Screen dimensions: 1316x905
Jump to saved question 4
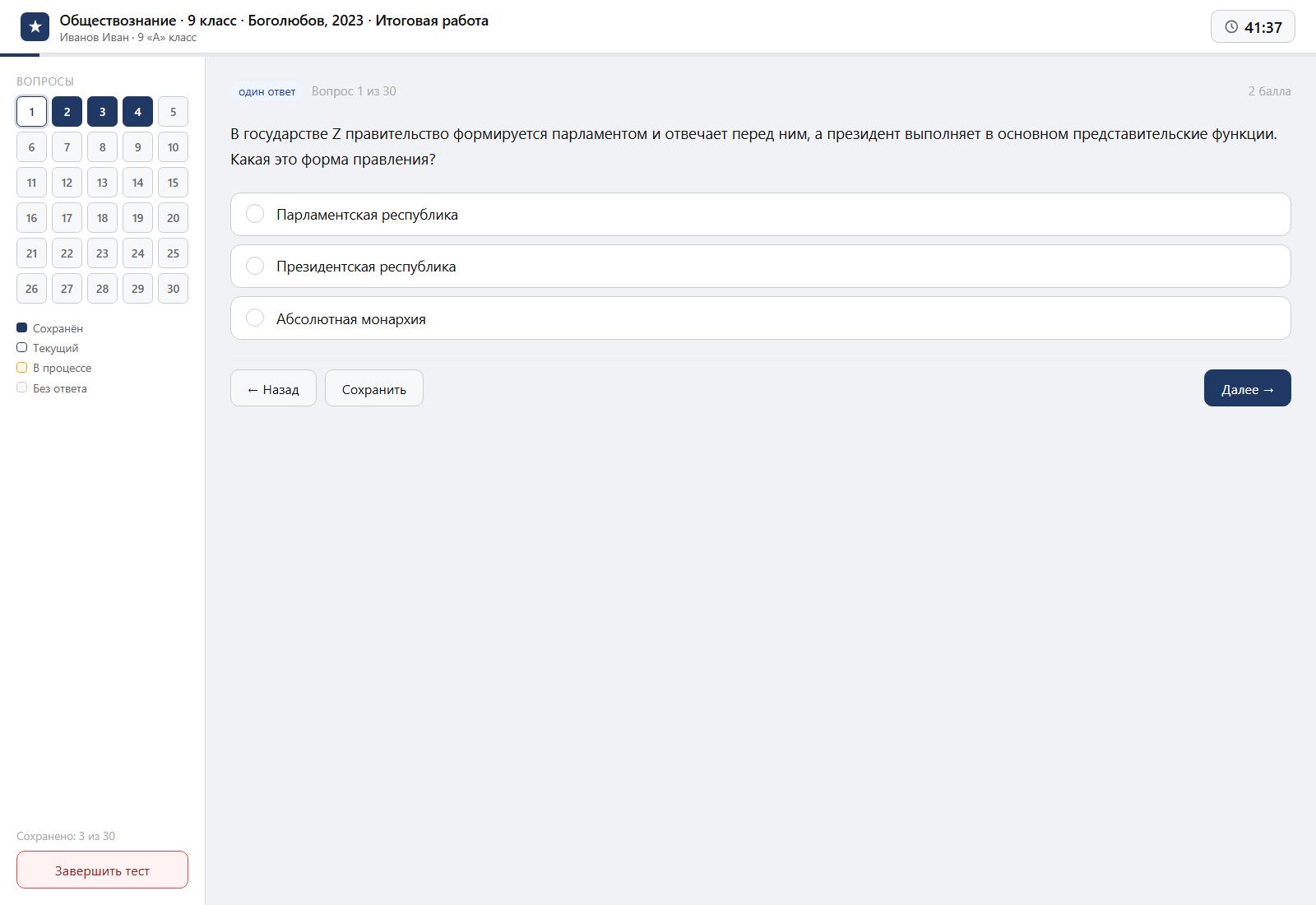137,112
